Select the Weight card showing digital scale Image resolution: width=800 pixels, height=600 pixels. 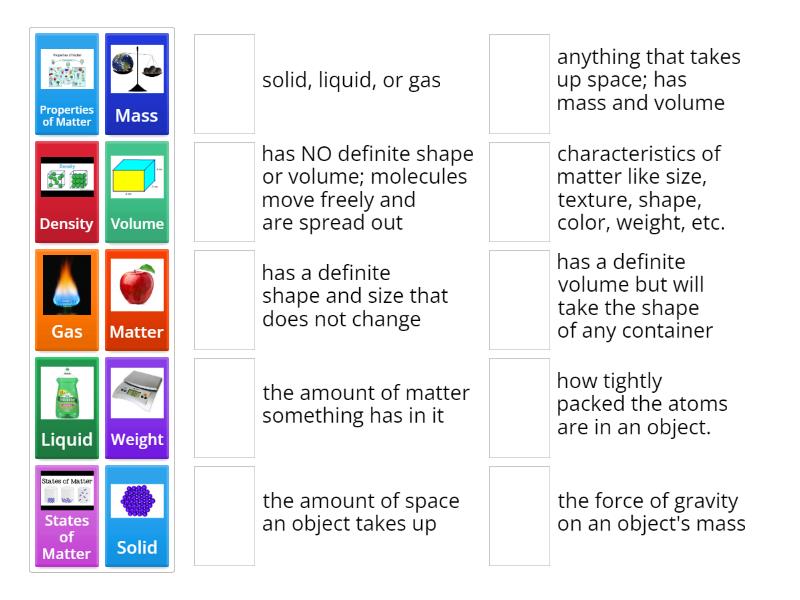click(137, 406)
